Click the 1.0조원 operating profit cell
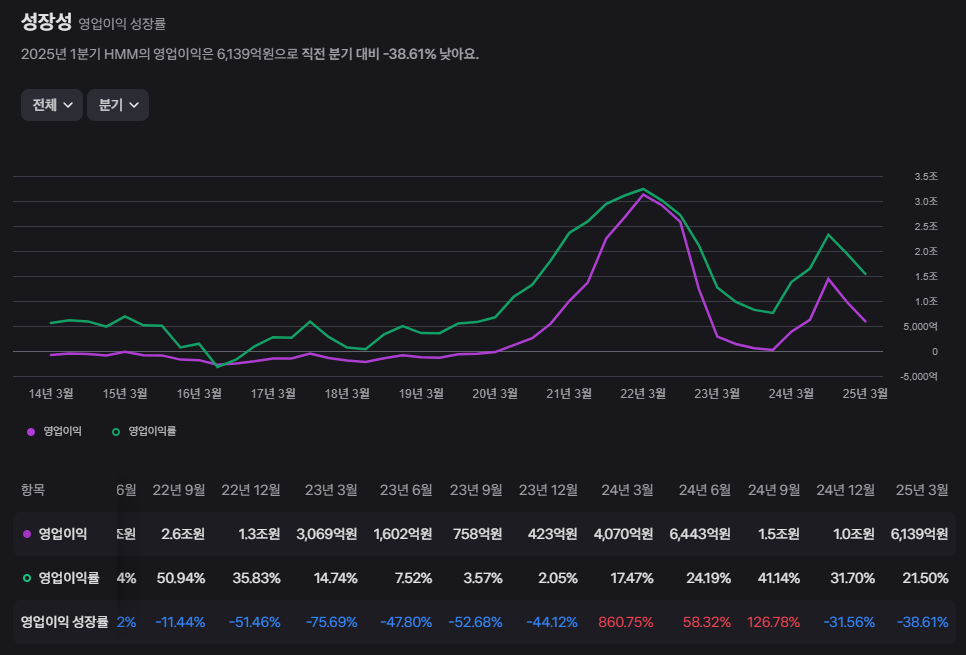Image resolution: width=966 pixels, height=655 pixels. point(854,534)
